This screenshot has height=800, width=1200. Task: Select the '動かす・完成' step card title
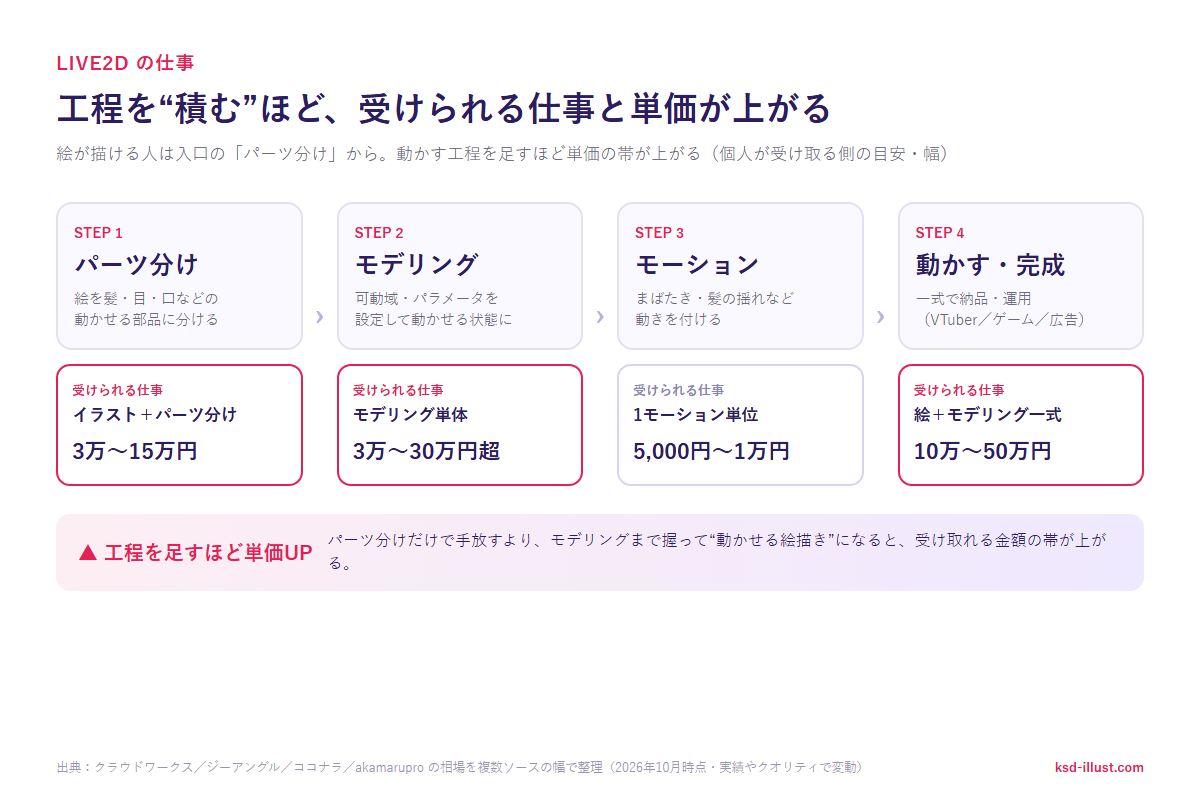(x=990, y=265)
